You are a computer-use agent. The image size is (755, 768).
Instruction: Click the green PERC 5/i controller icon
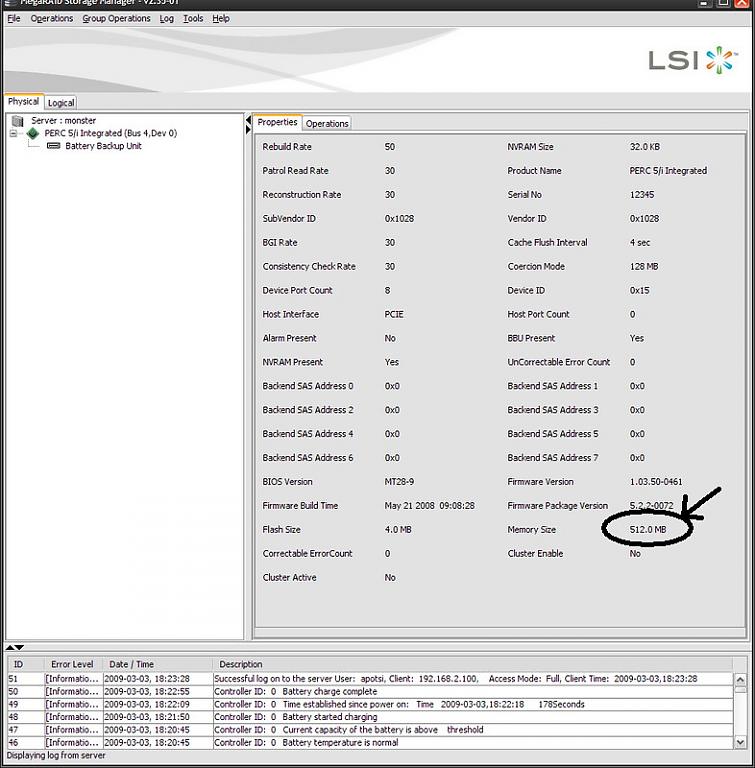point(33,133)
